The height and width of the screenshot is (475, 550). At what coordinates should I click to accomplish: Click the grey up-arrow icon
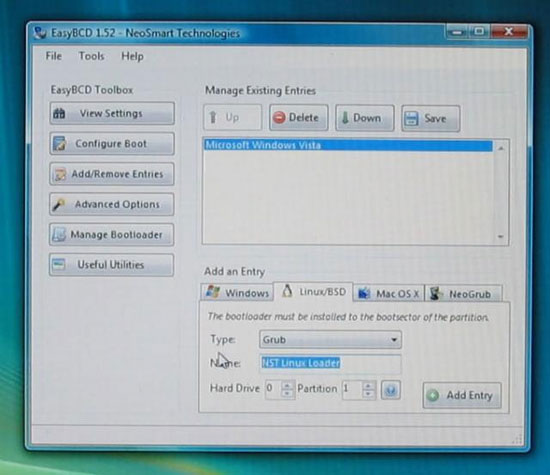(x=213, y=118)
